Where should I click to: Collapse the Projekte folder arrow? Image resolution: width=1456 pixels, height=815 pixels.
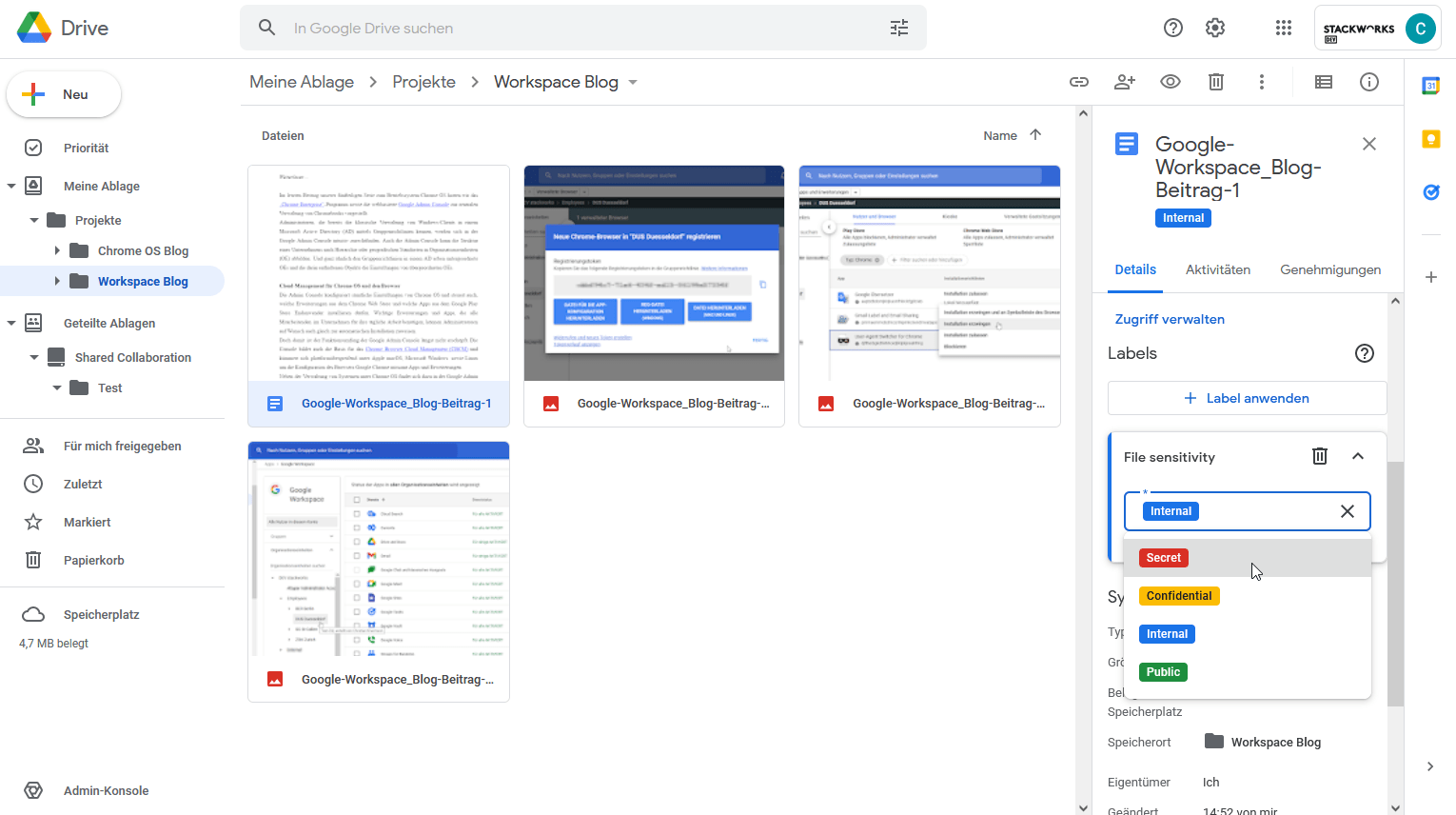[x=34, y=220]
